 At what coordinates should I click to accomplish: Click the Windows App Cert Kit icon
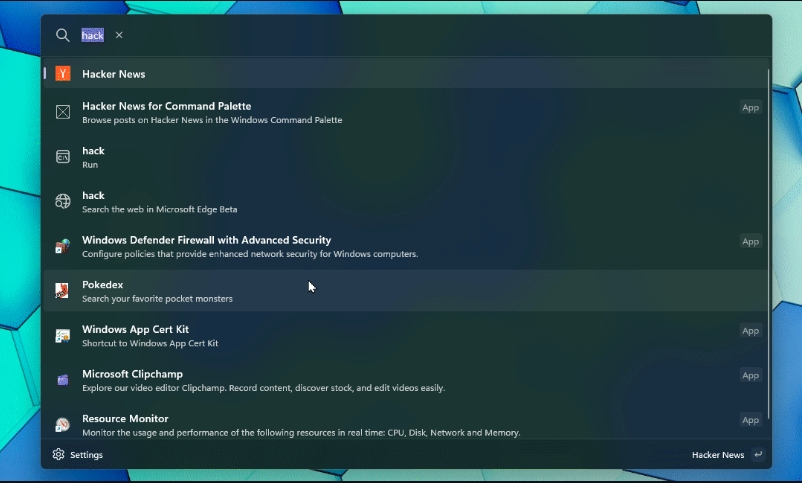click(x=63, y=336)
